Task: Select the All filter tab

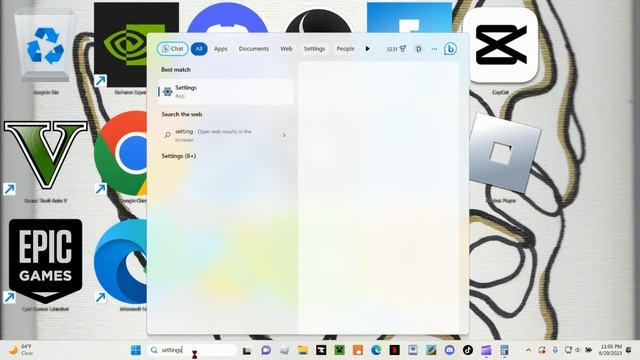Action: [x=199, y=49]
